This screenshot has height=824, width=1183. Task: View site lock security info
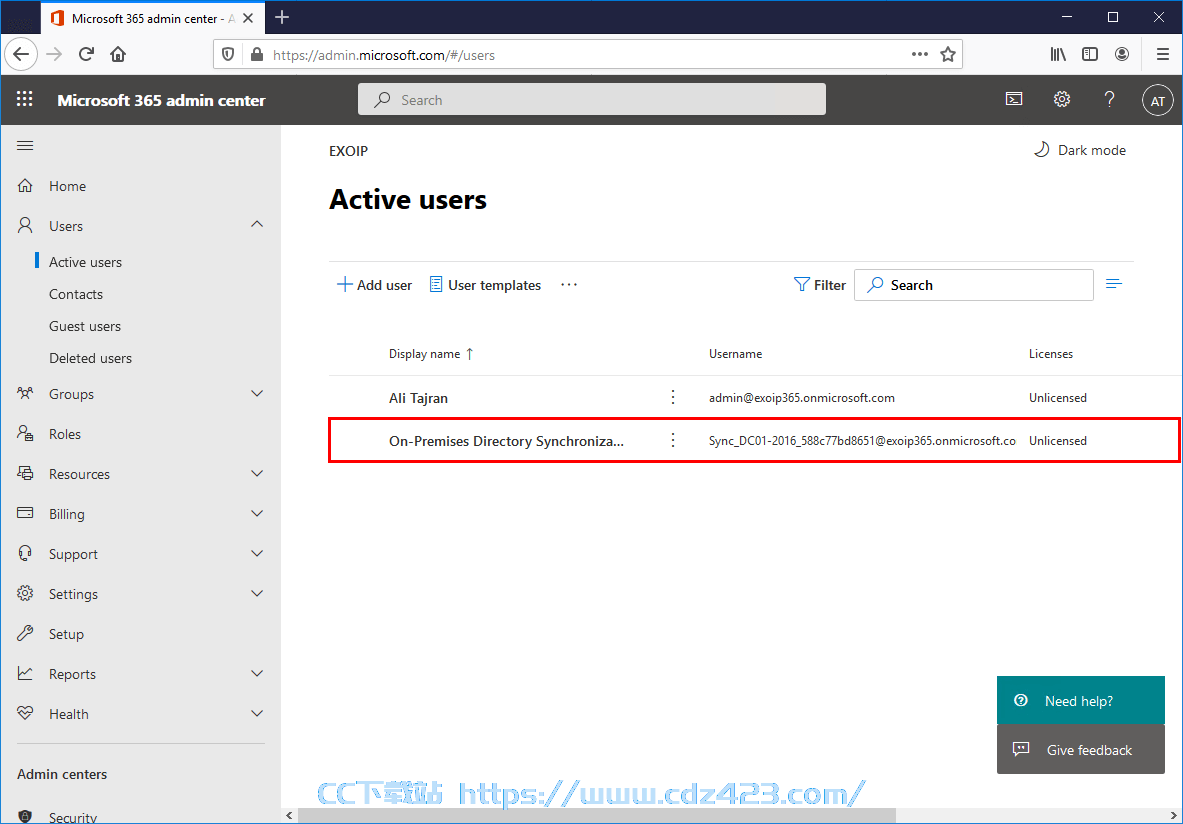(x=257, y=54)
